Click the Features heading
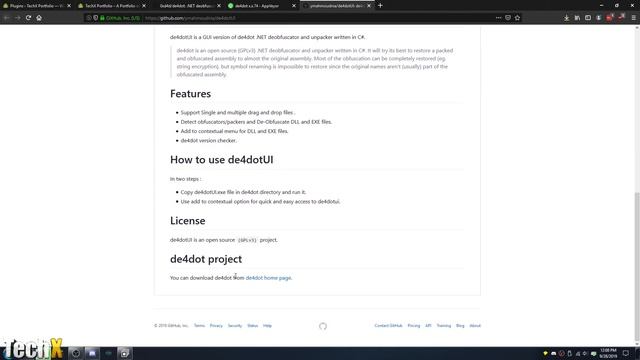The width and height of the screenshot is (640, 360). tap(191, 94)
